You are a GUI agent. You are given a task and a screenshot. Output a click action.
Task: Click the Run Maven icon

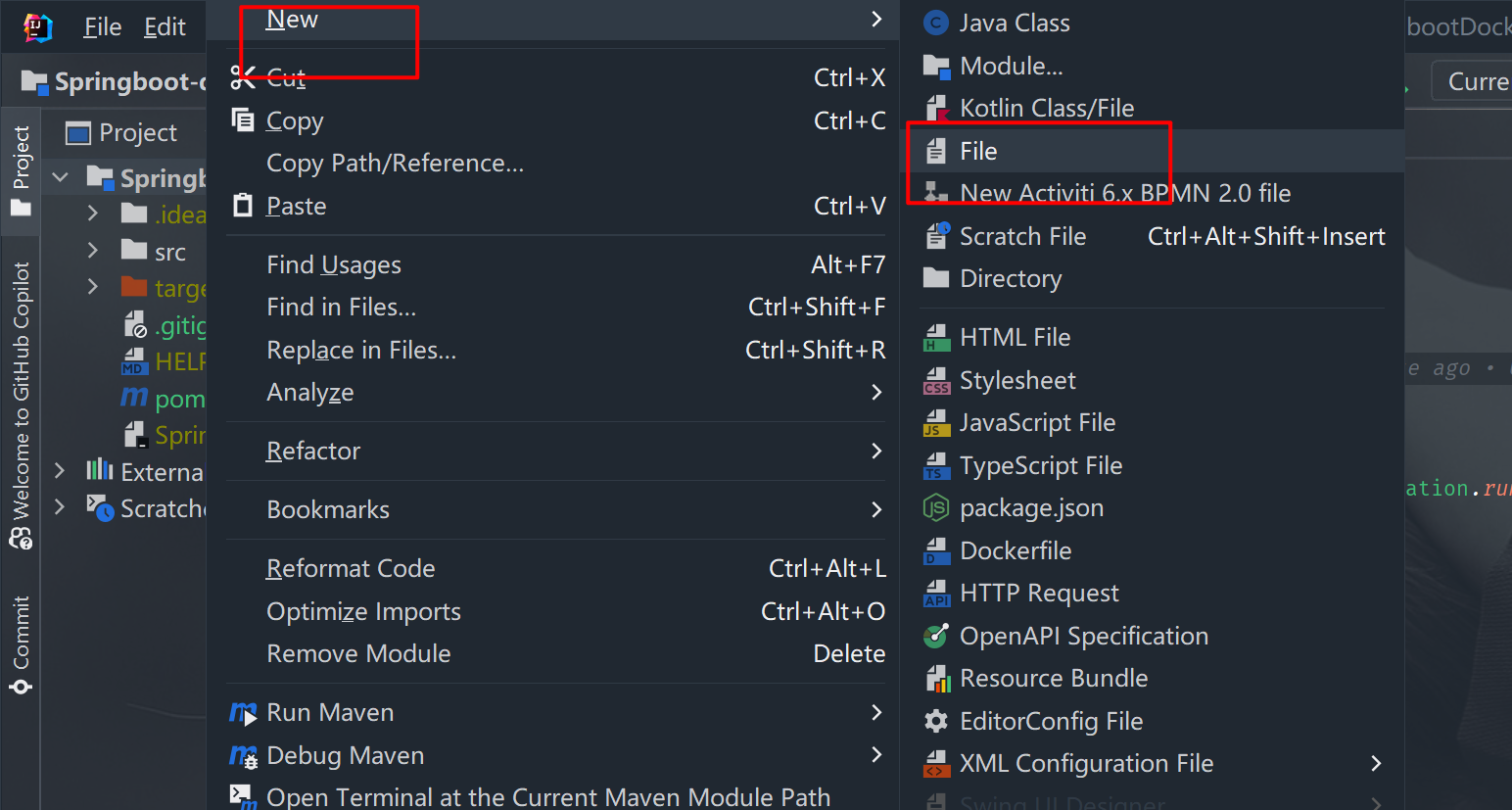pyautogui.click(x=242, y=713)
